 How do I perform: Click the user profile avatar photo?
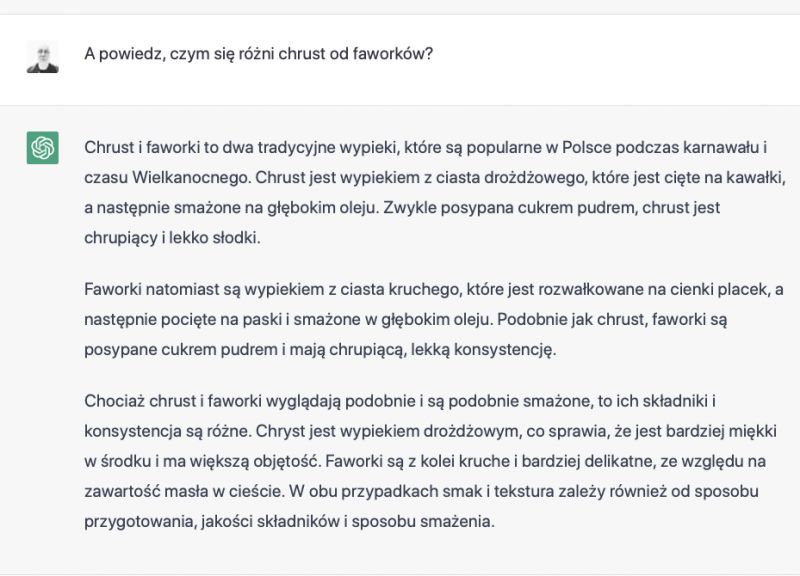(42, 57)
